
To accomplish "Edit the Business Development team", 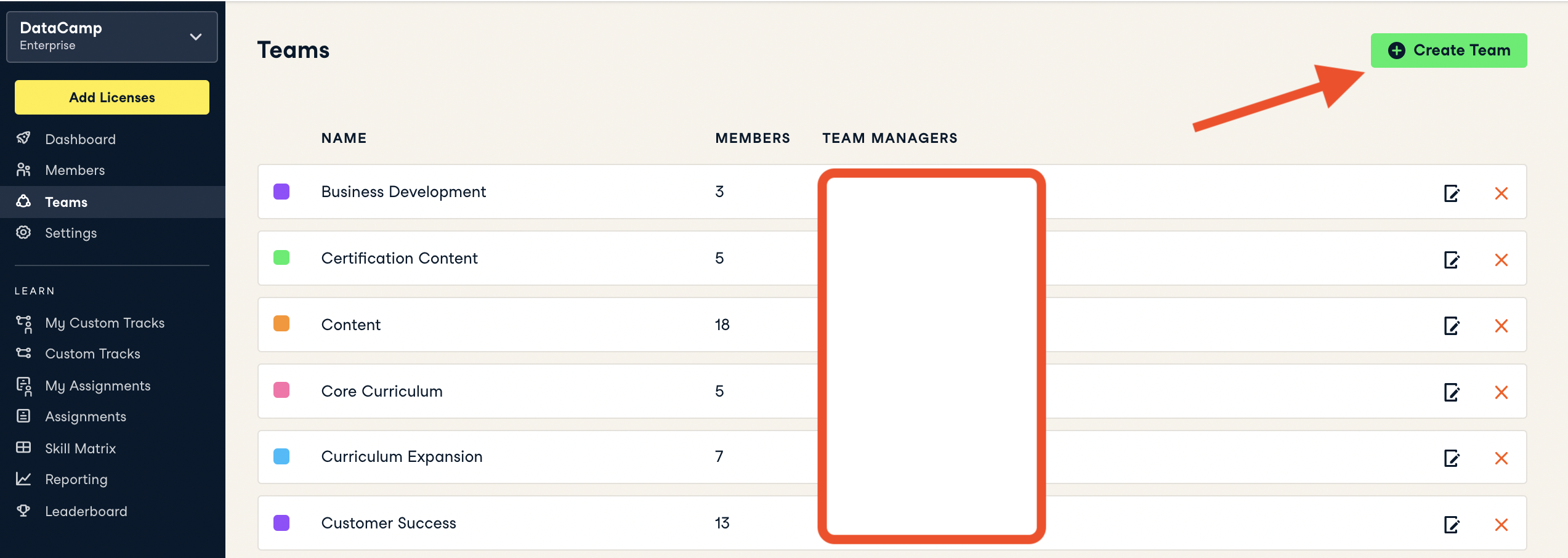I will click(1452, 193).
